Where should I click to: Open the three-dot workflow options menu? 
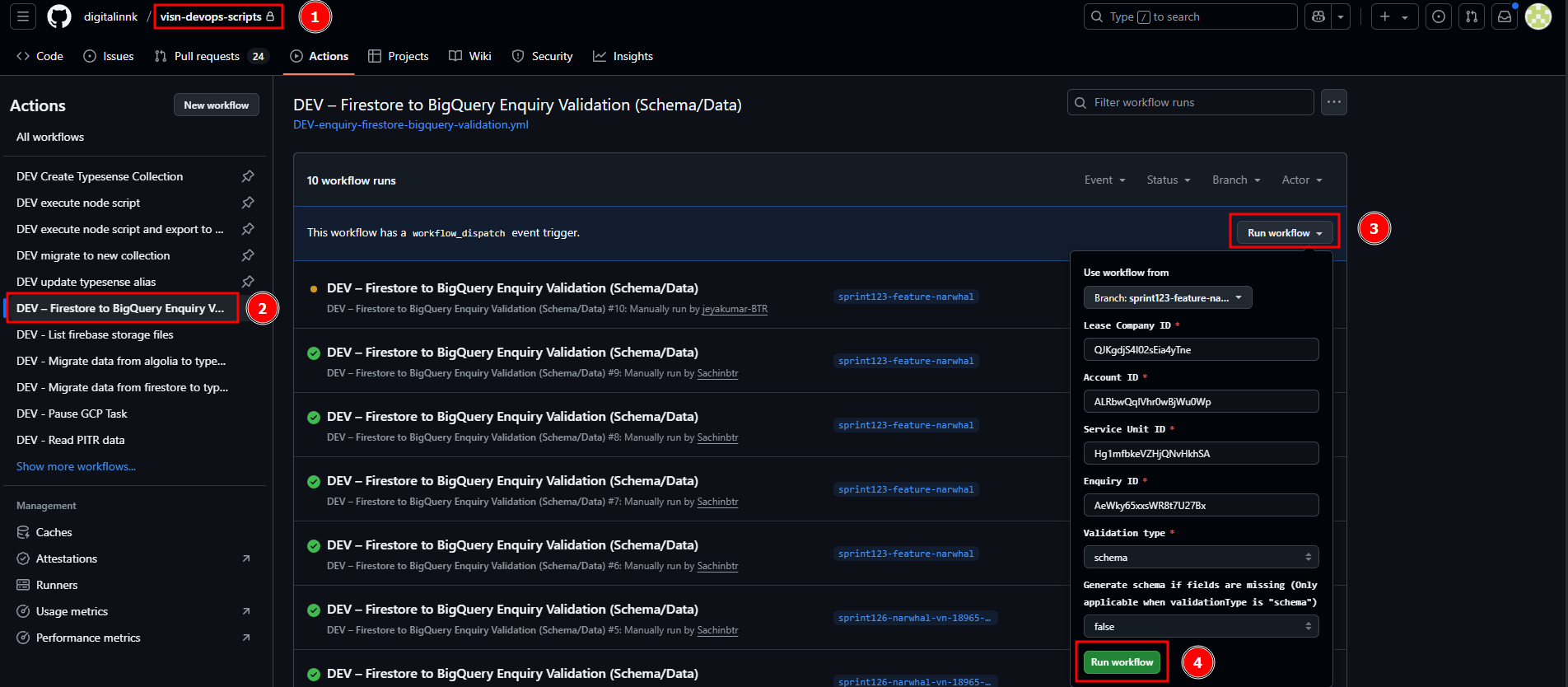1334,102
